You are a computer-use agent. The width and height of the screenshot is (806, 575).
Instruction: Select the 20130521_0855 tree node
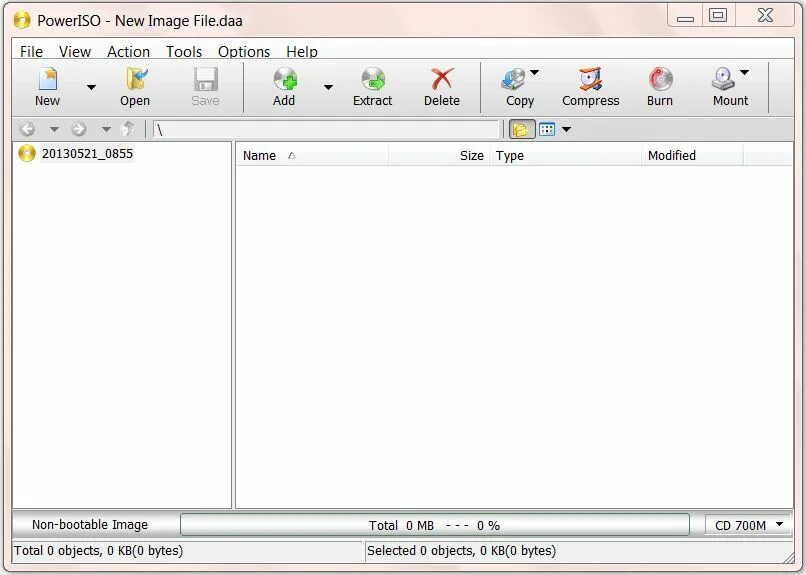[87, 154]
